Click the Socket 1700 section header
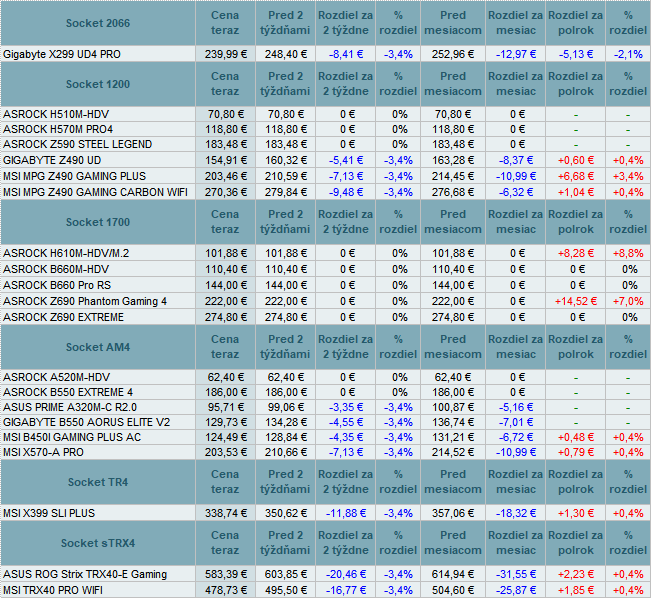This screenshot has width=651, height=598. click(x=98, y=222)
